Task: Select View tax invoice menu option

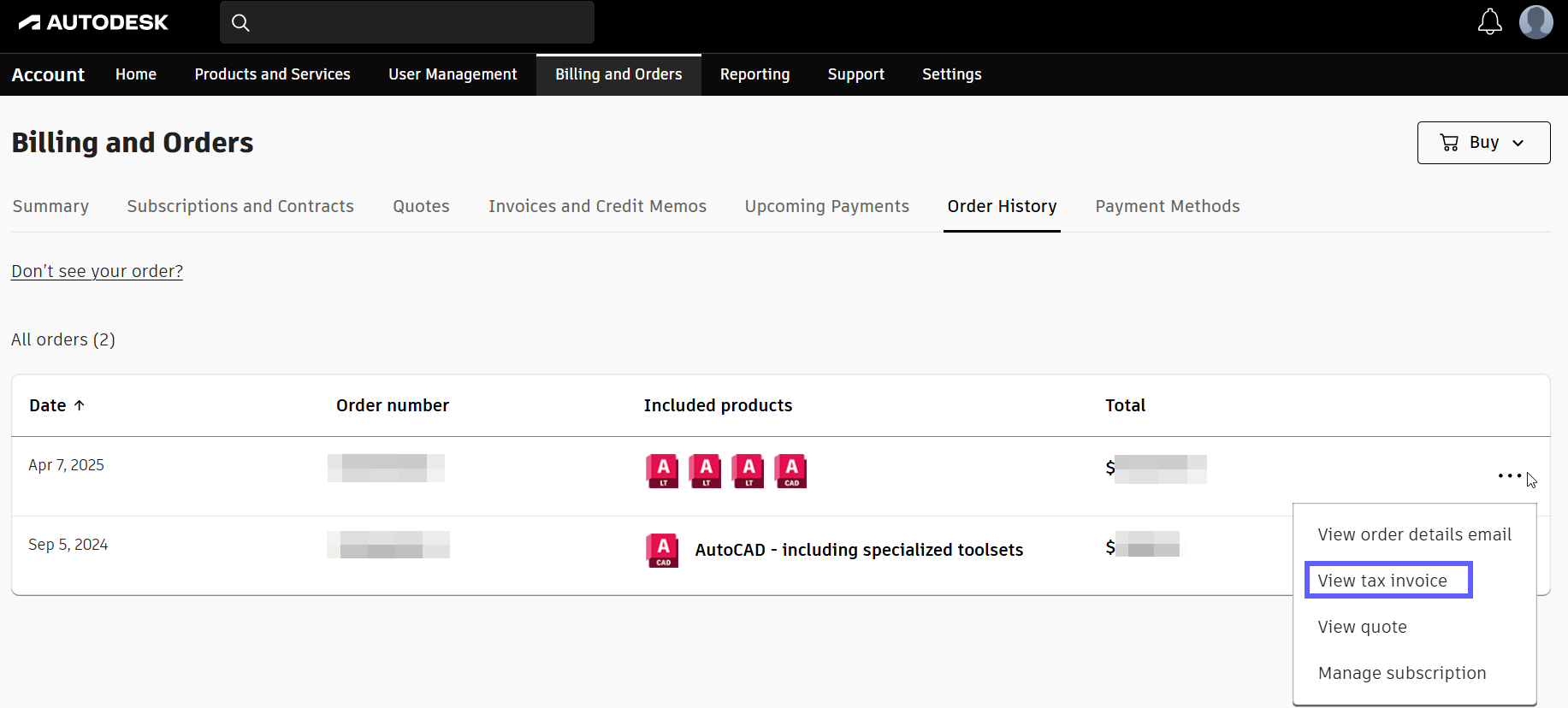Action: point(1382,581)
